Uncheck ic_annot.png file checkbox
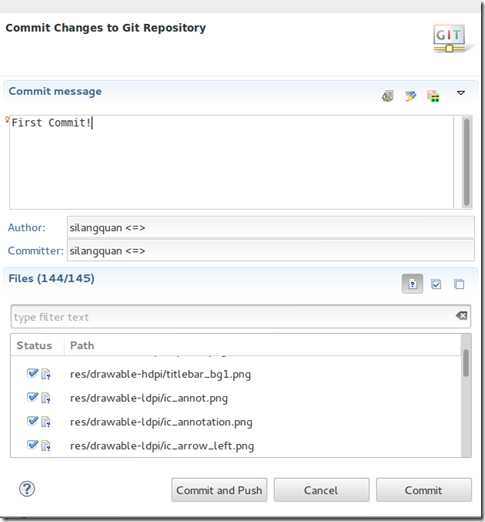The height and width of the screenshot is (522, 485). point(33,397)
